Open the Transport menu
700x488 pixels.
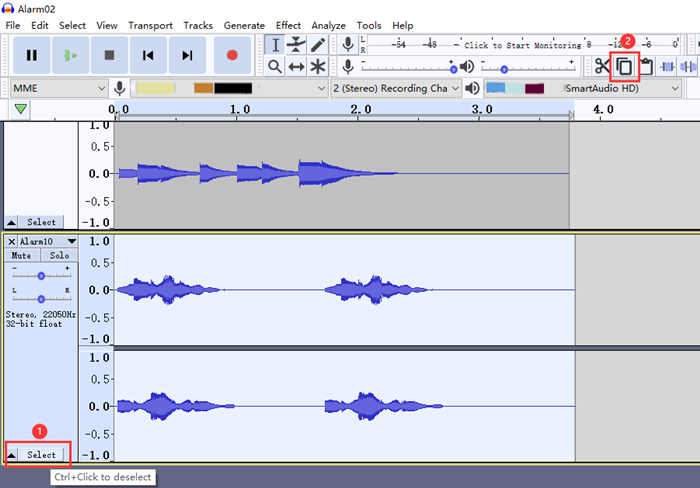pyautogui.click(x=150, y=25)
